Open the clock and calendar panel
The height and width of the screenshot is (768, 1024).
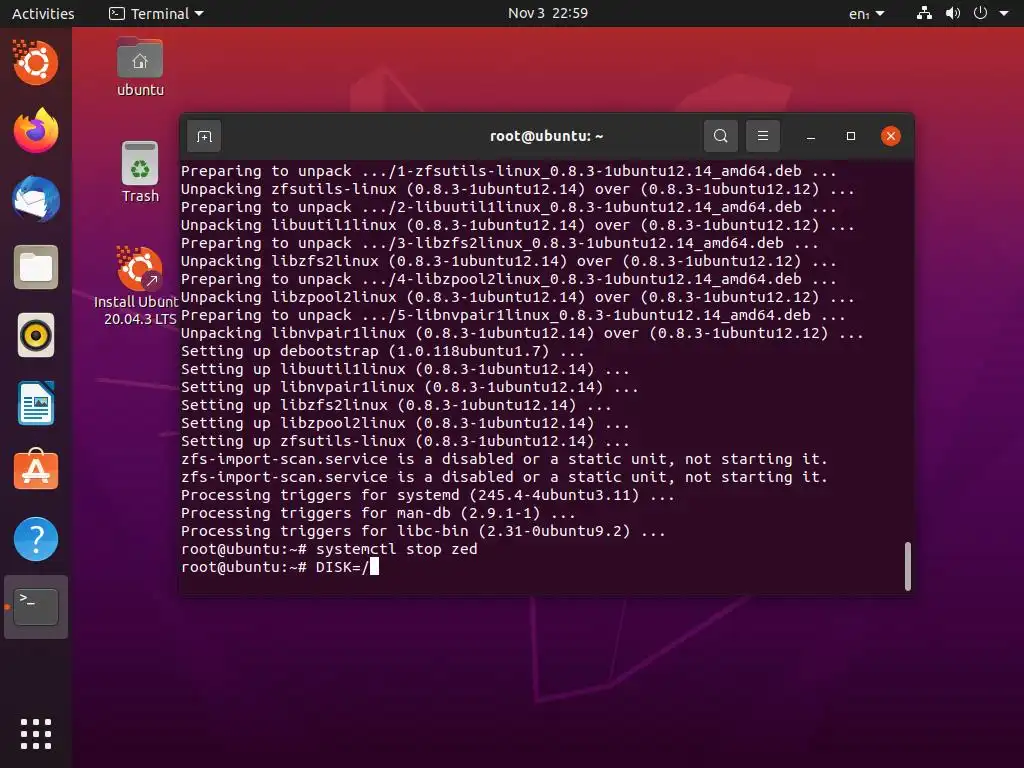pos(547,13)
